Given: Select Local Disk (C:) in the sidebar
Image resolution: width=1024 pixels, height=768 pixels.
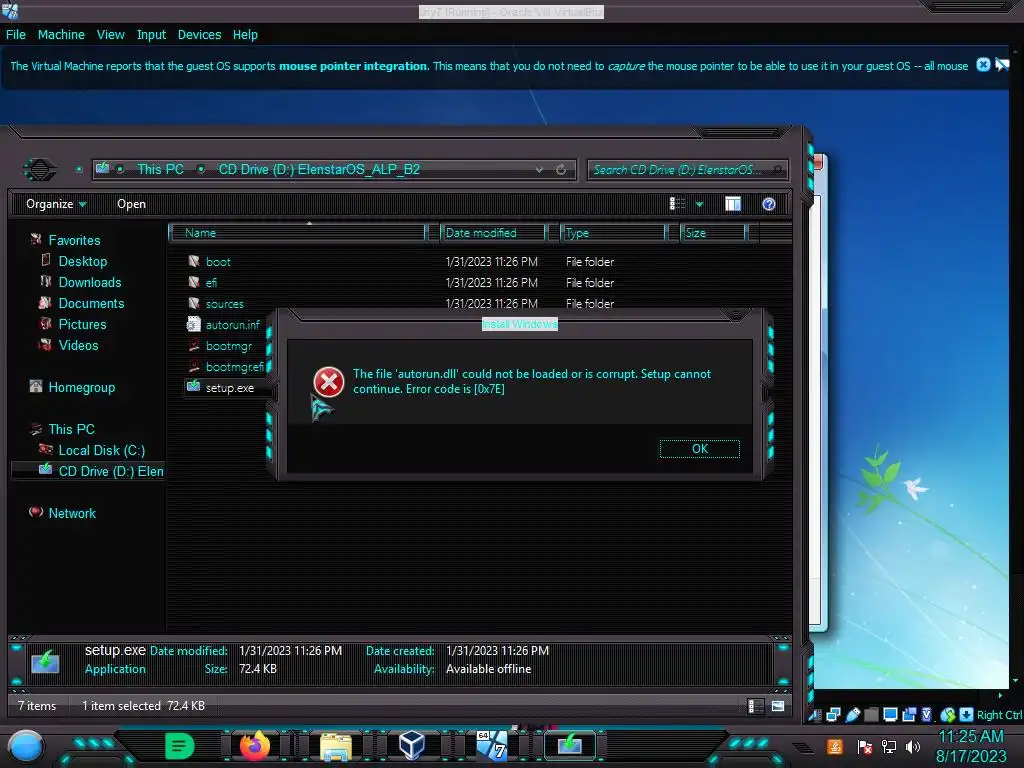Looking at the screenshot, I should coord(101,450).
